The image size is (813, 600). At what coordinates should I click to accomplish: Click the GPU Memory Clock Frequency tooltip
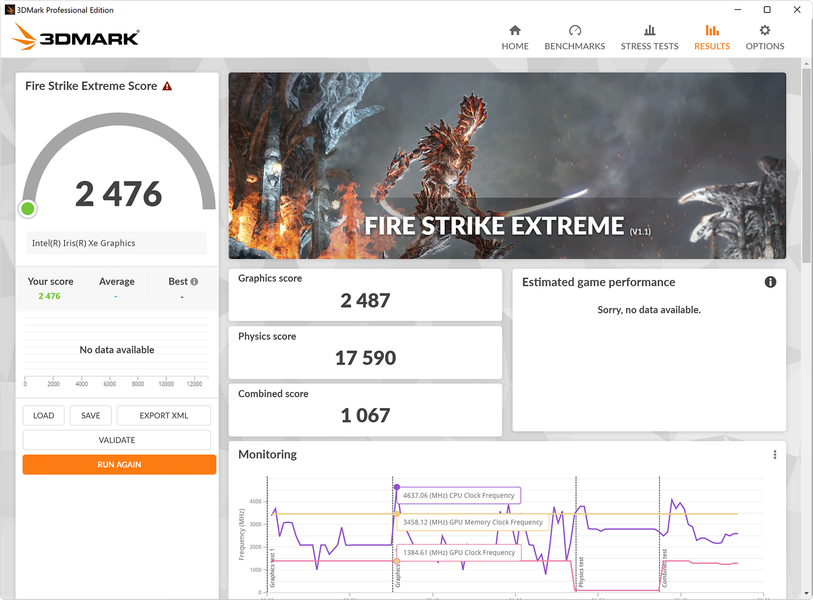point(473,522)
